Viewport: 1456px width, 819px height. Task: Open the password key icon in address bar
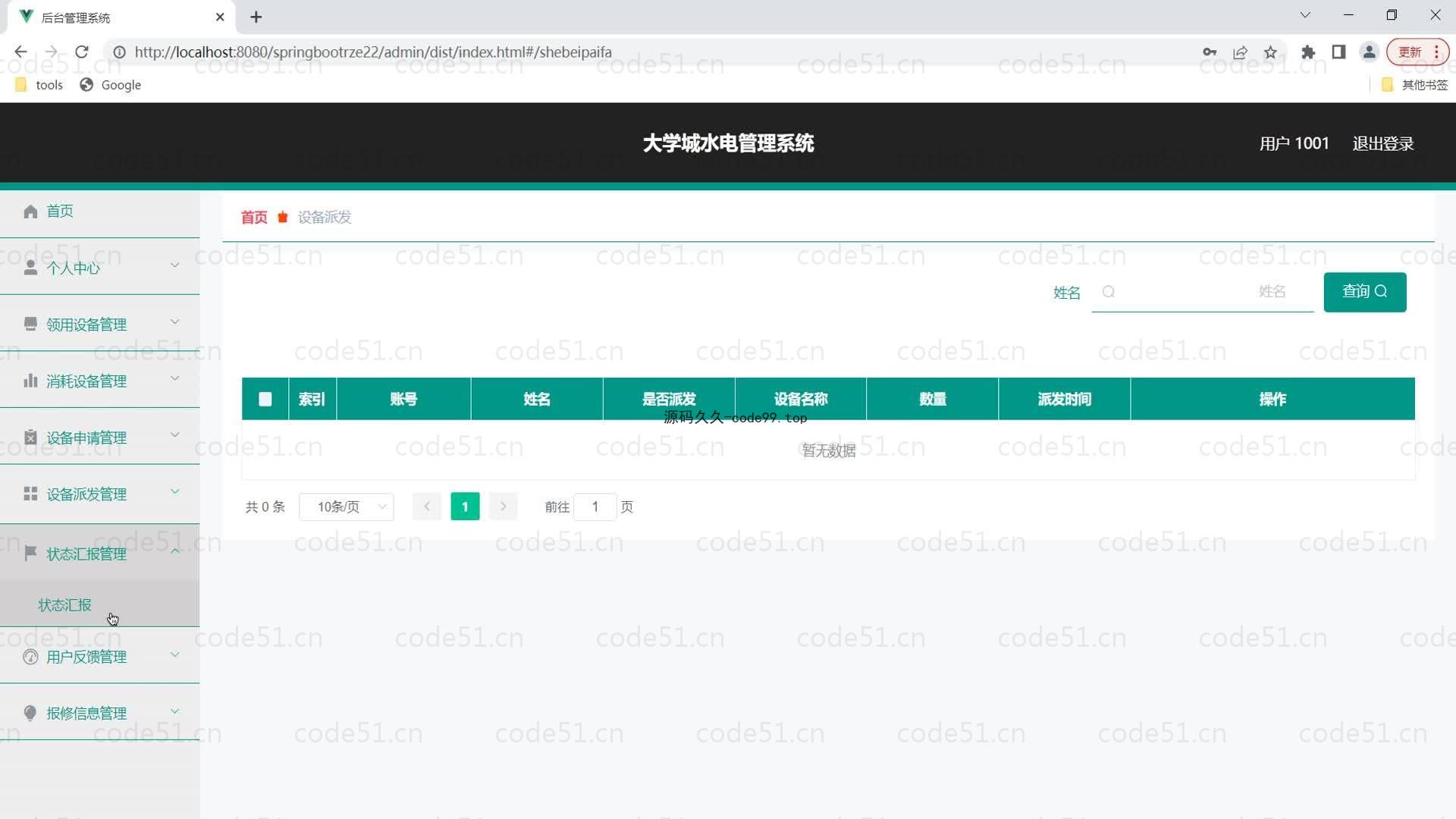coord(1210,52)
